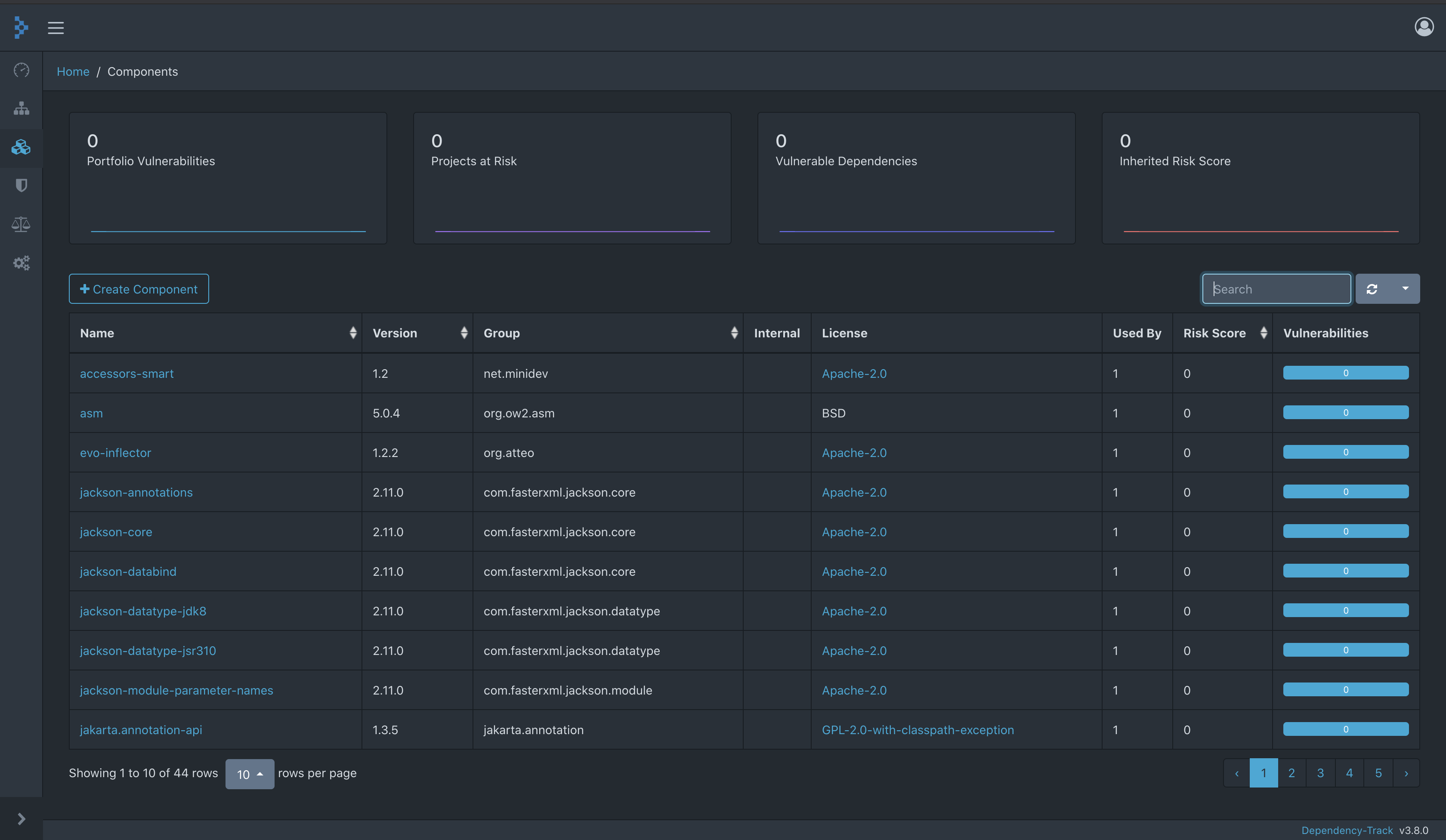Click the Apache-2.0 license link
The height and width of the screenshot is (840, 1446).
(x=854, y=373)
